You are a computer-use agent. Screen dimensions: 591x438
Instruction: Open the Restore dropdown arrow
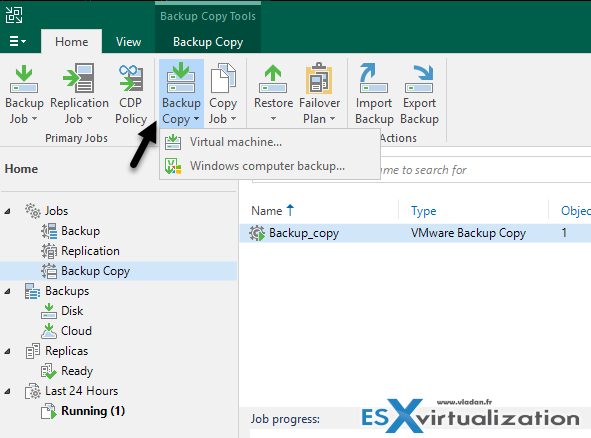[x=273, y=119]
